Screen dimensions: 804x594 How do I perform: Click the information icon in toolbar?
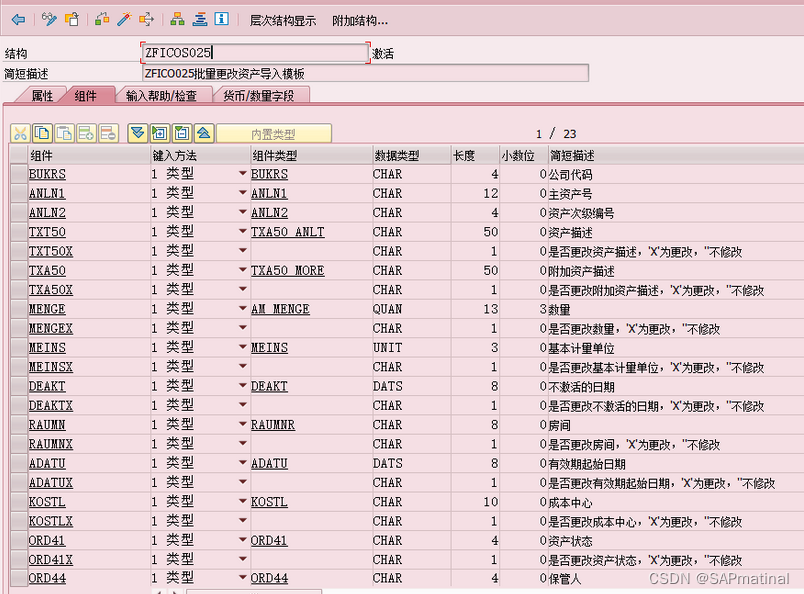coord(222,19)
